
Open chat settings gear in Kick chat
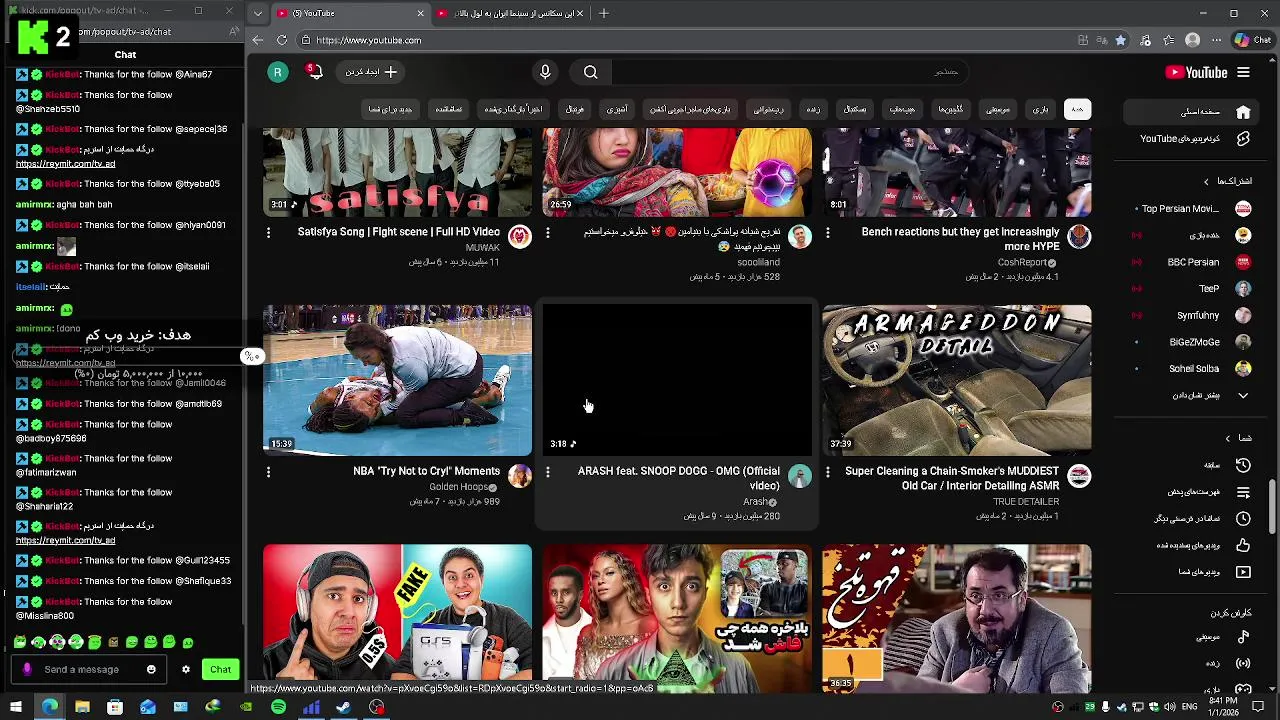click(x=185, y=670)
